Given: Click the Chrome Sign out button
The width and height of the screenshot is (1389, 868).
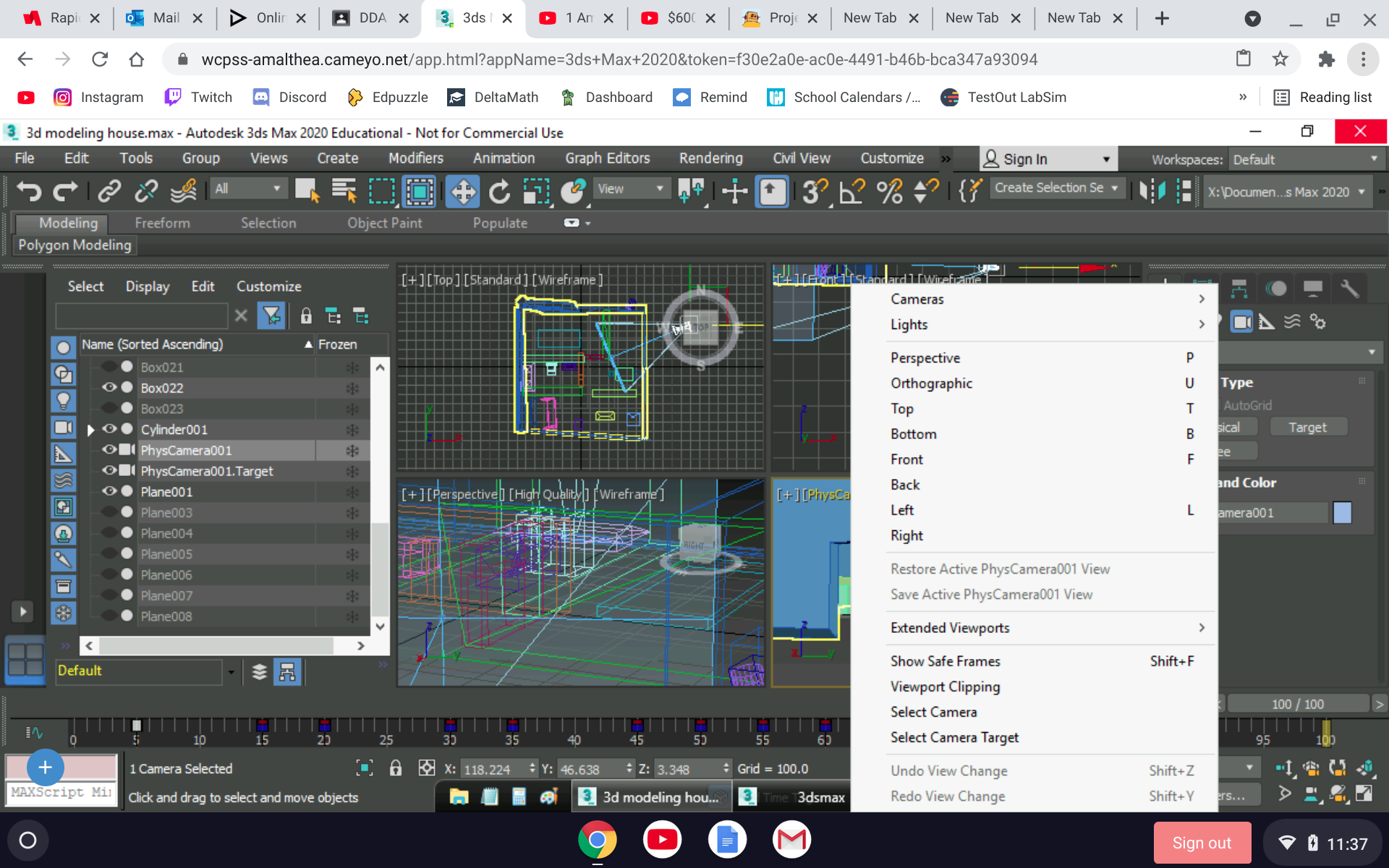Looking at the screenshot, I should (x=1202, y=843).
